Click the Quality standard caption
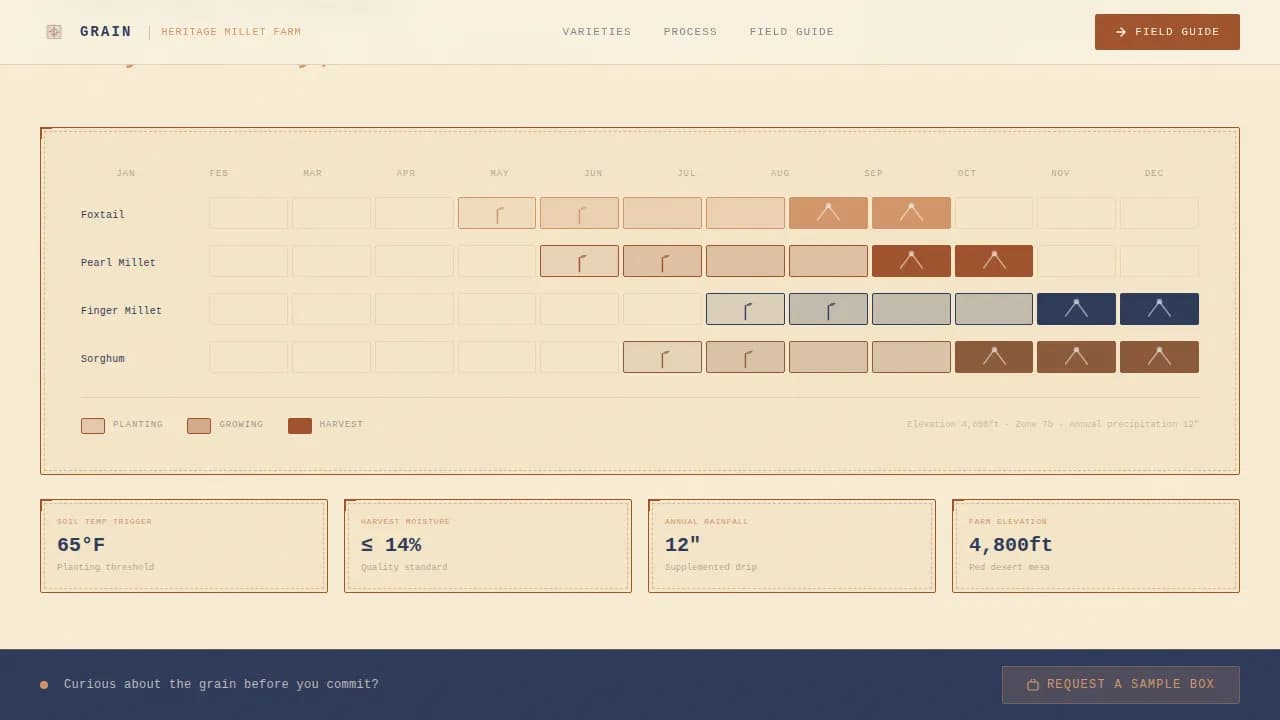The image size is (1280, 720). 404,568
